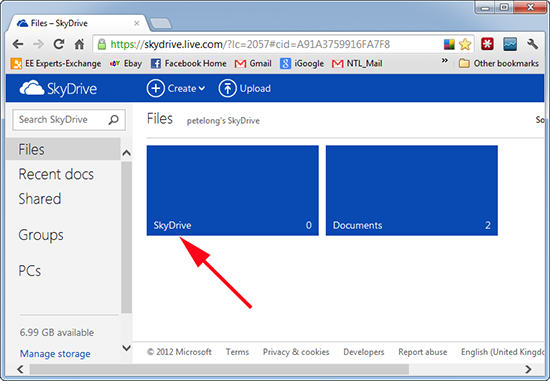Click the horizontal scrollbar left arrow
Viewport: 550px width, 381px height.
20,369
